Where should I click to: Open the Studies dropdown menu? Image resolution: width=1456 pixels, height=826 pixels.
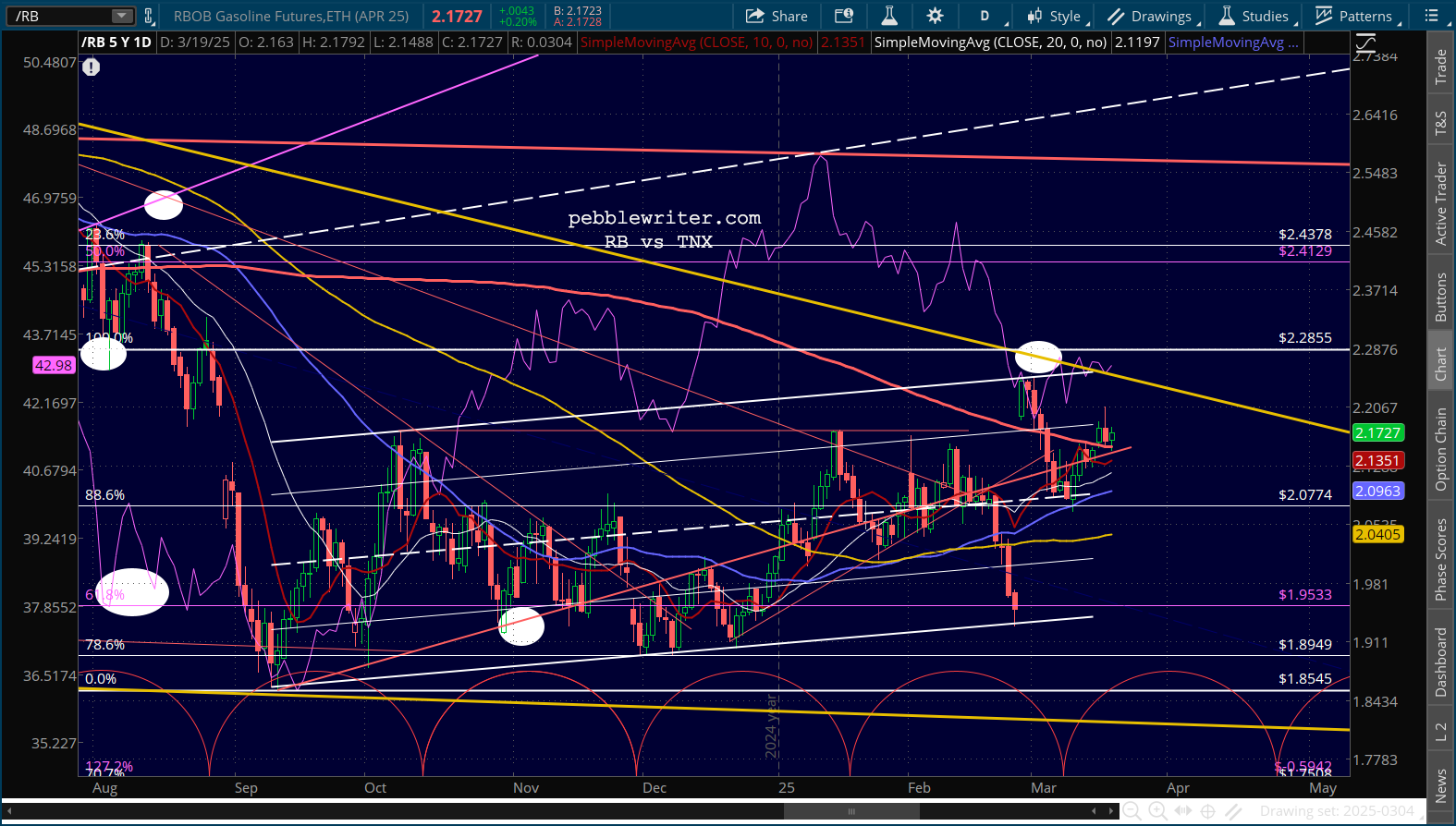coord(1255,16)
